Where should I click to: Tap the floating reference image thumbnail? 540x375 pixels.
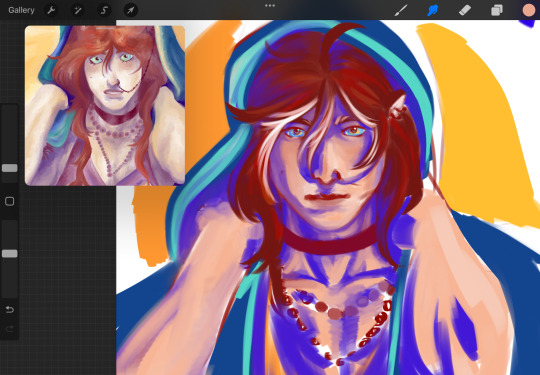(x=105, y=105)
